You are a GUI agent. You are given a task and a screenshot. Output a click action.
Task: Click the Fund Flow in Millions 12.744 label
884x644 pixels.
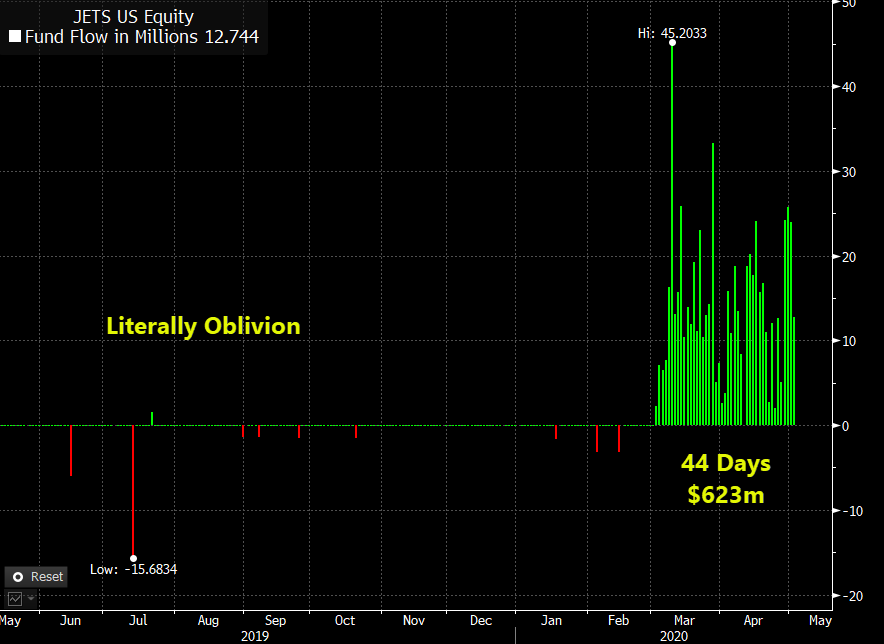click(x=142, y=37)
